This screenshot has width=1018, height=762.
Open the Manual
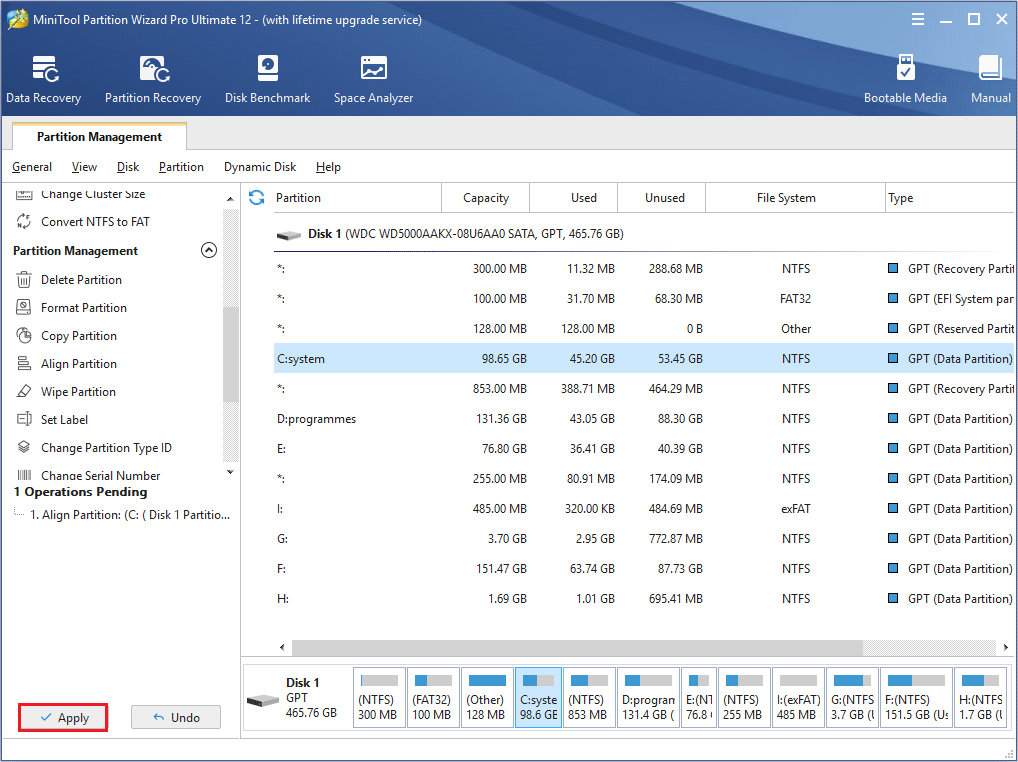991,79
